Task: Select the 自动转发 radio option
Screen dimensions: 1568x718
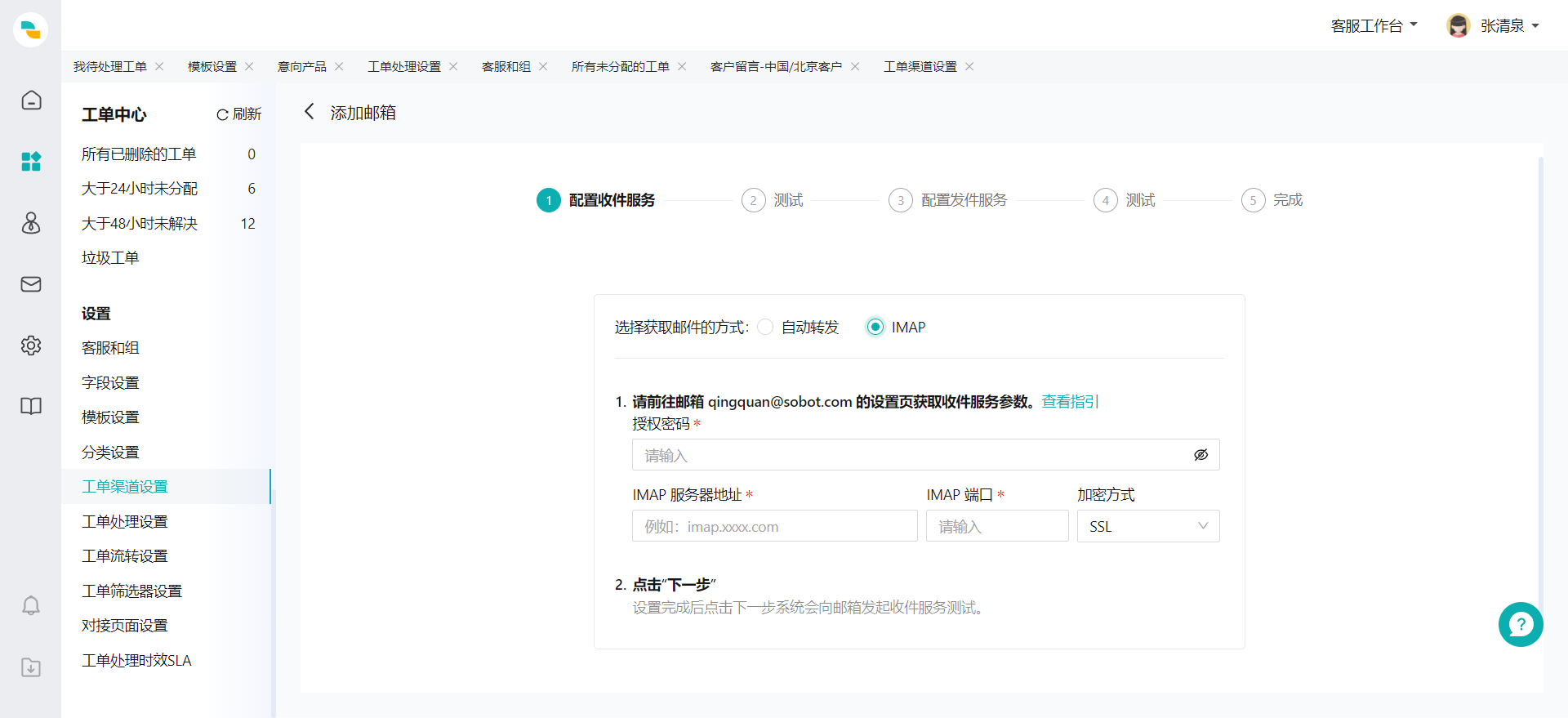Action: point(765,327)
